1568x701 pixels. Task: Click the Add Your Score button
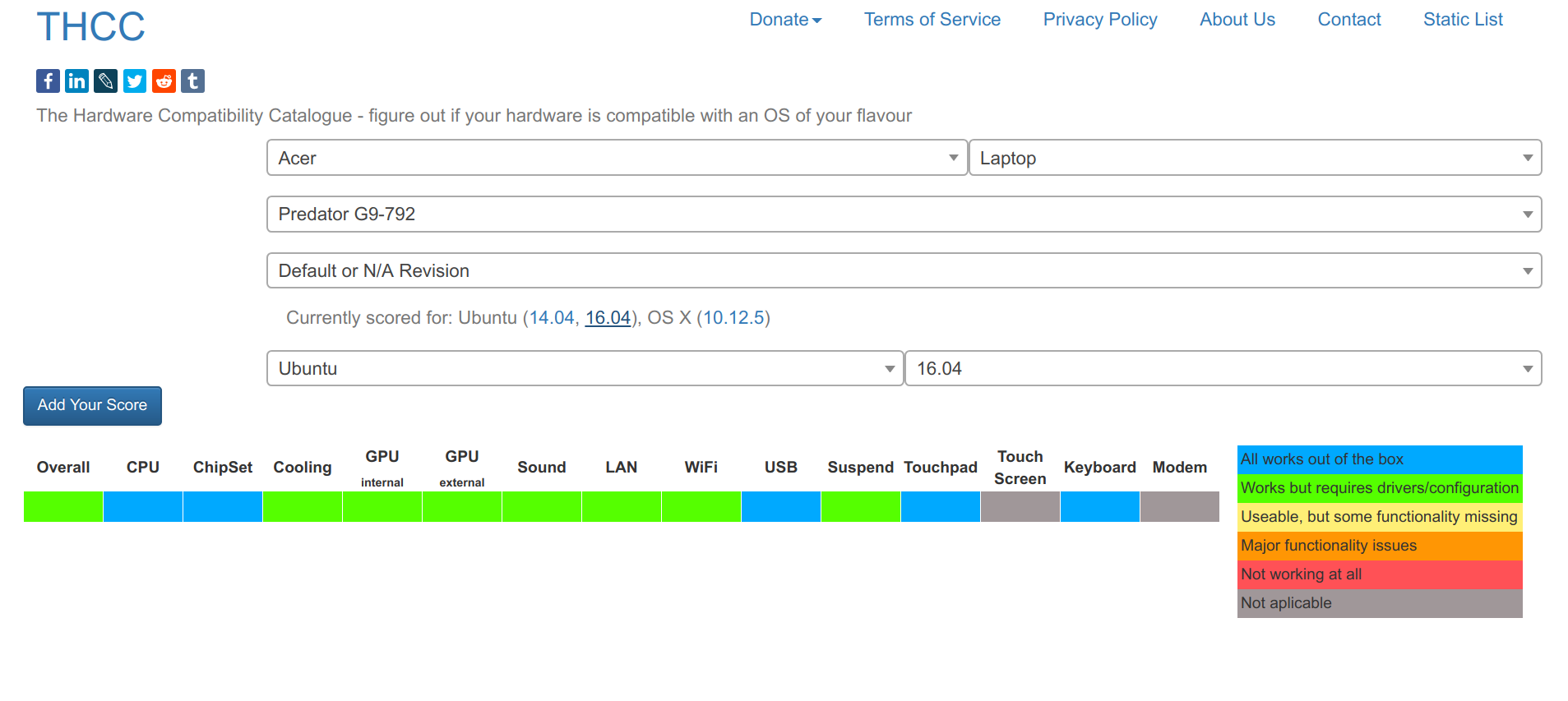(92, 406)
